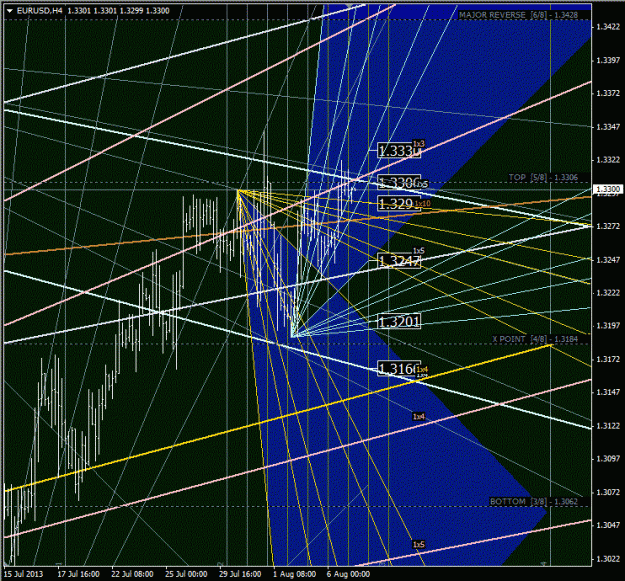The height and width of the screenshot is (581, 625).
Task: Click the 1.3122 price axis value
Action: click(x=608, y=426)
